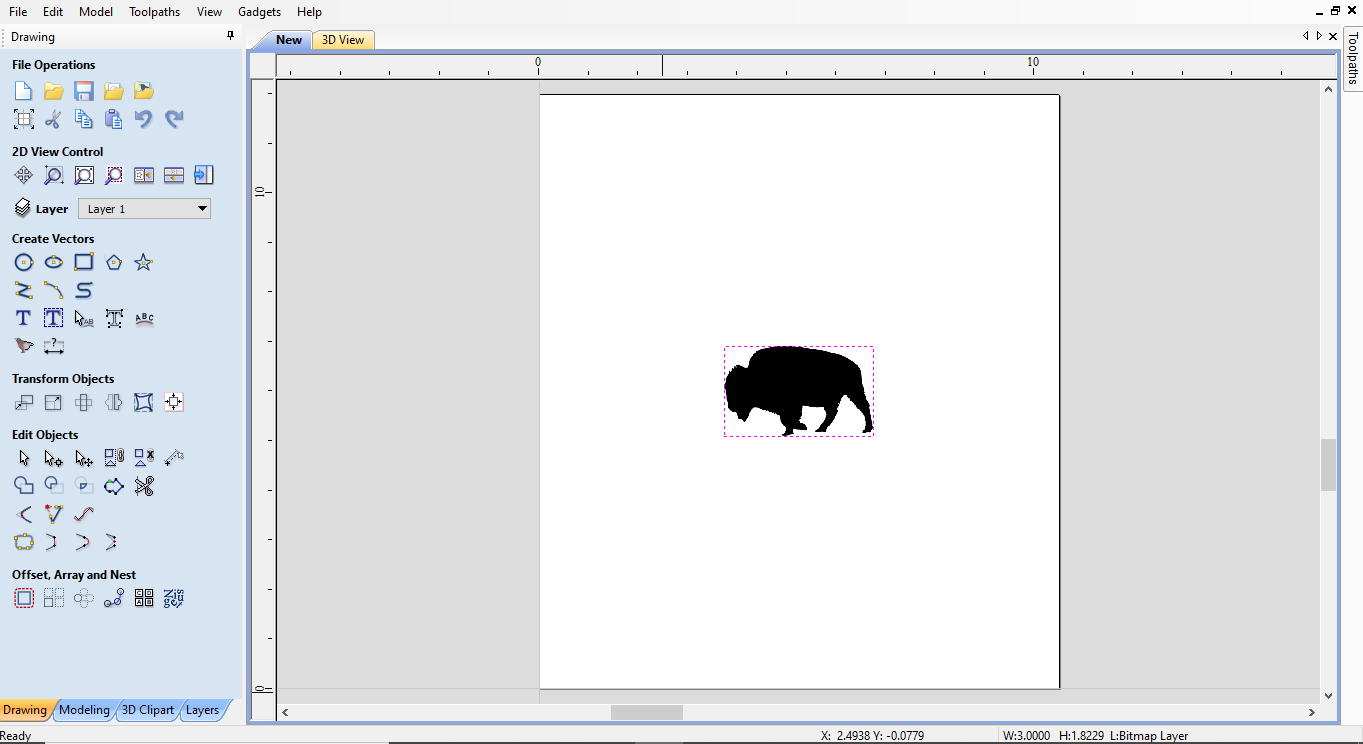
Task: Select the Drawing tab at bottom
Action: (25, 710)
